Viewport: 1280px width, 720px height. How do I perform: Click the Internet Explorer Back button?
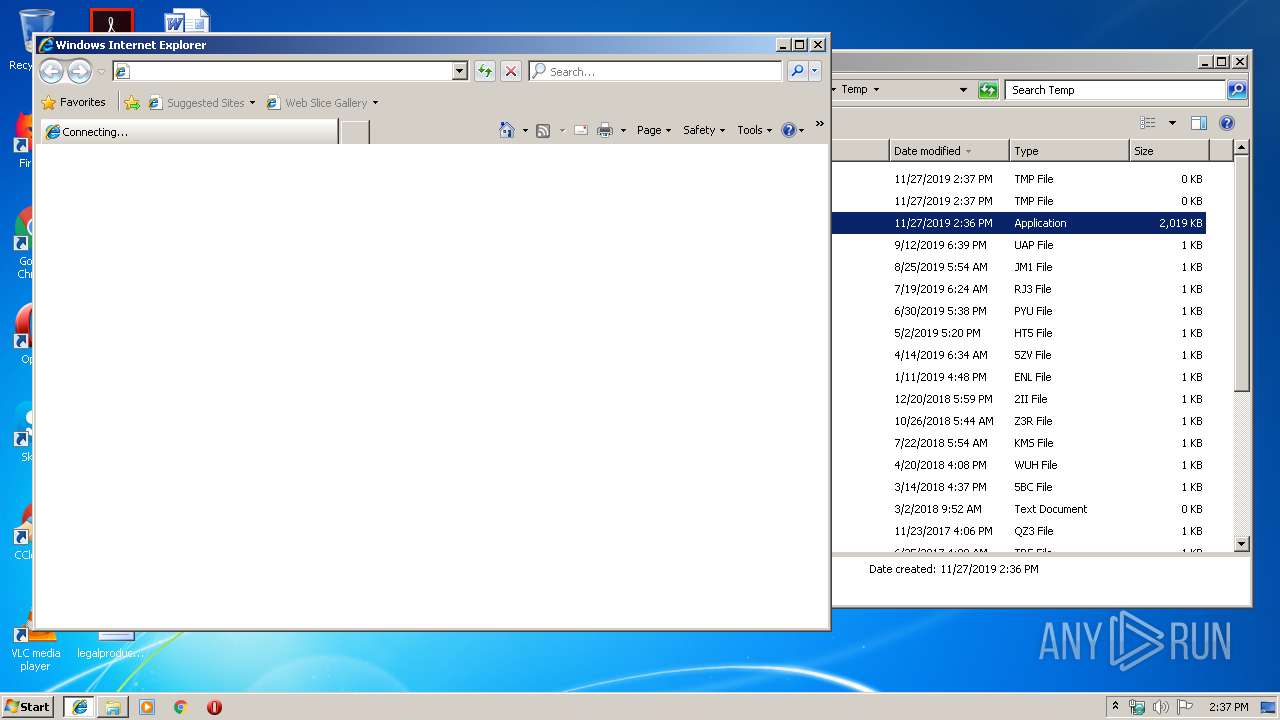coord(51,71)
